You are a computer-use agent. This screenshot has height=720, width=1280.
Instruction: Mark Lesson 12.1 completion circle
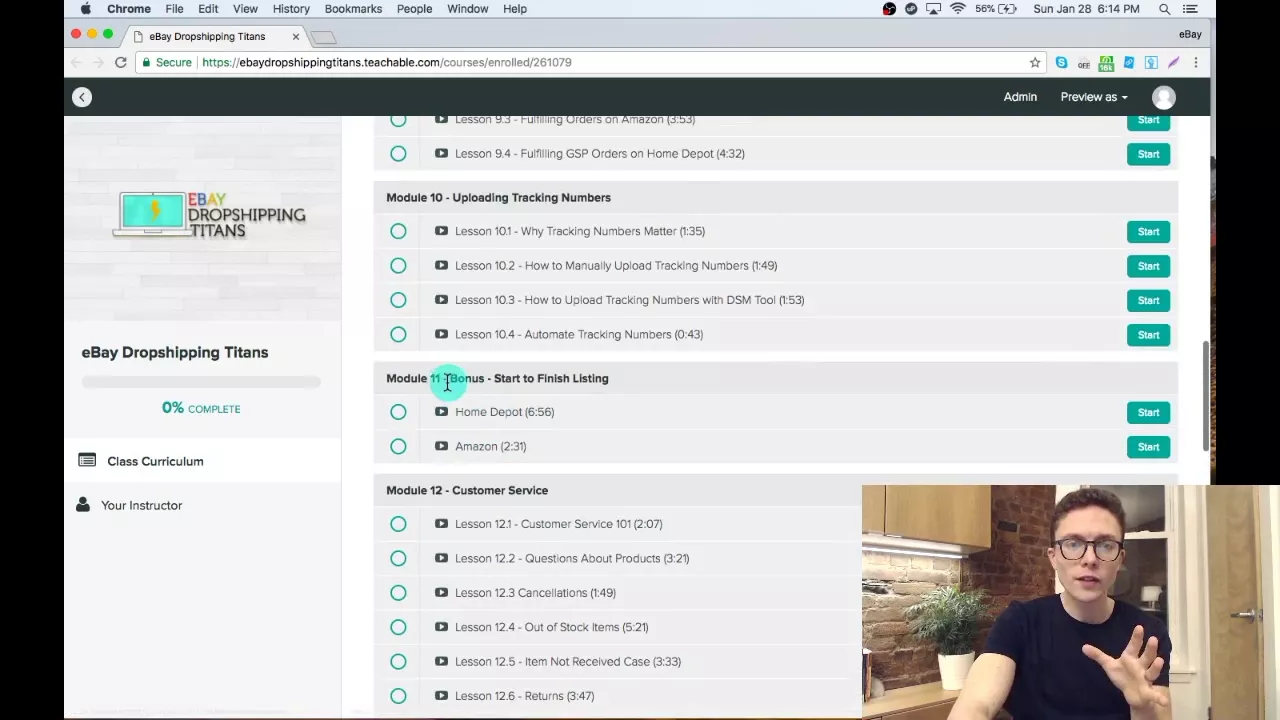coord(398,524)
